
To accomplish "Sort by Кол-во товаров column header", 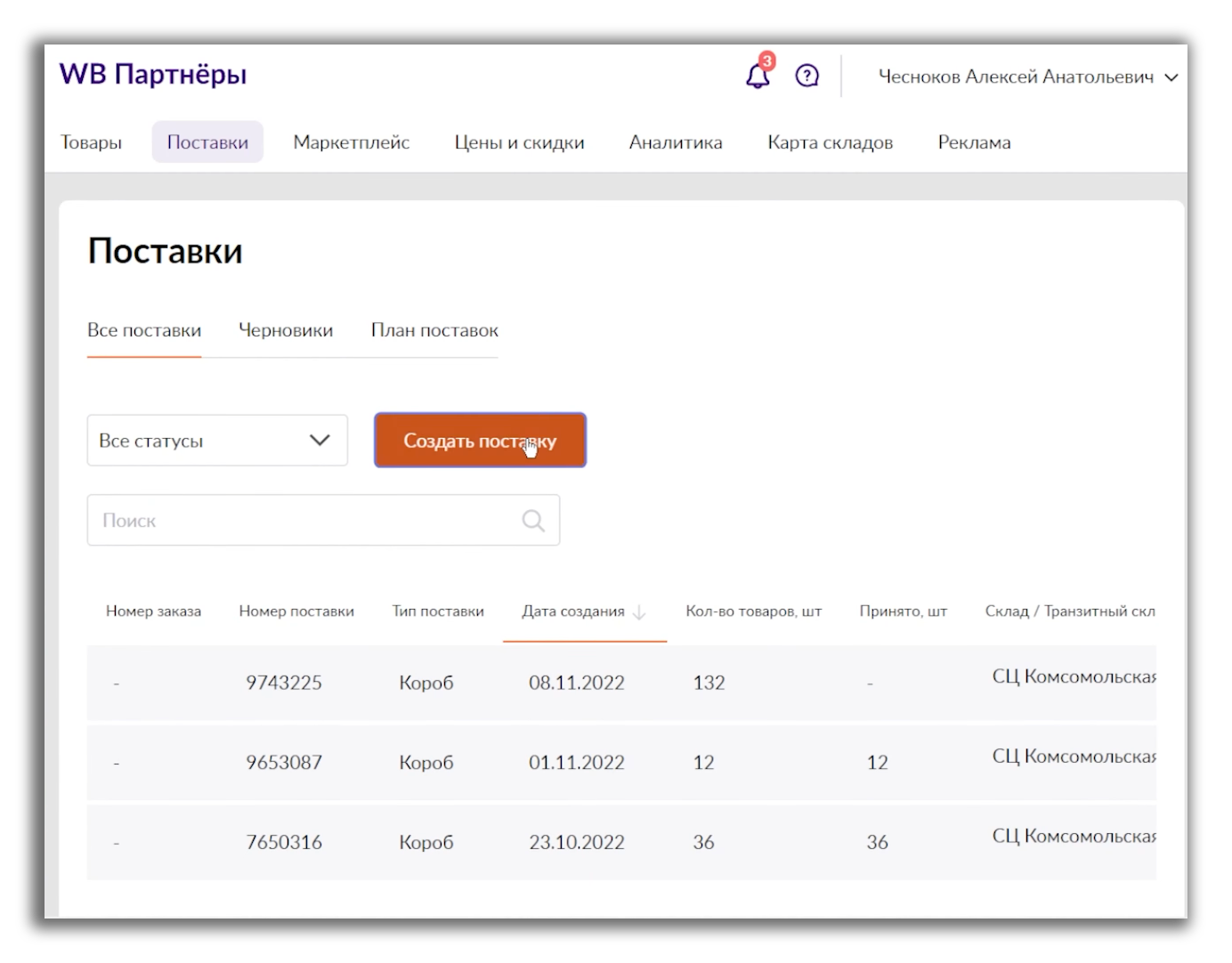I will [753, 611].
